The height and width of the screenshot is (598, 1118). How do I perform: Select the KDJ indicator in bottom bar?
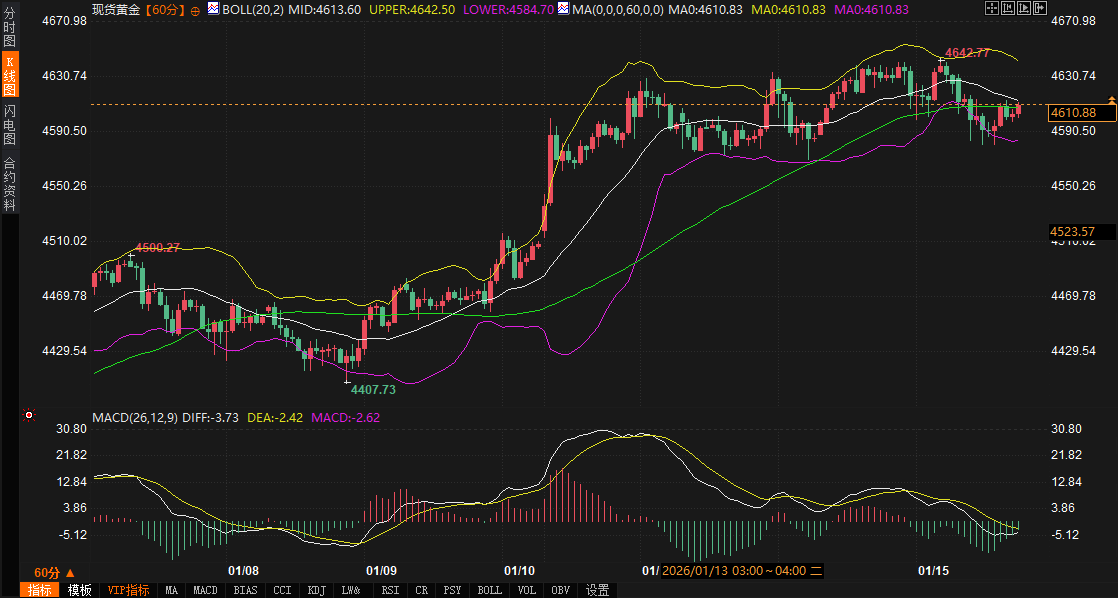click(317, 590)
